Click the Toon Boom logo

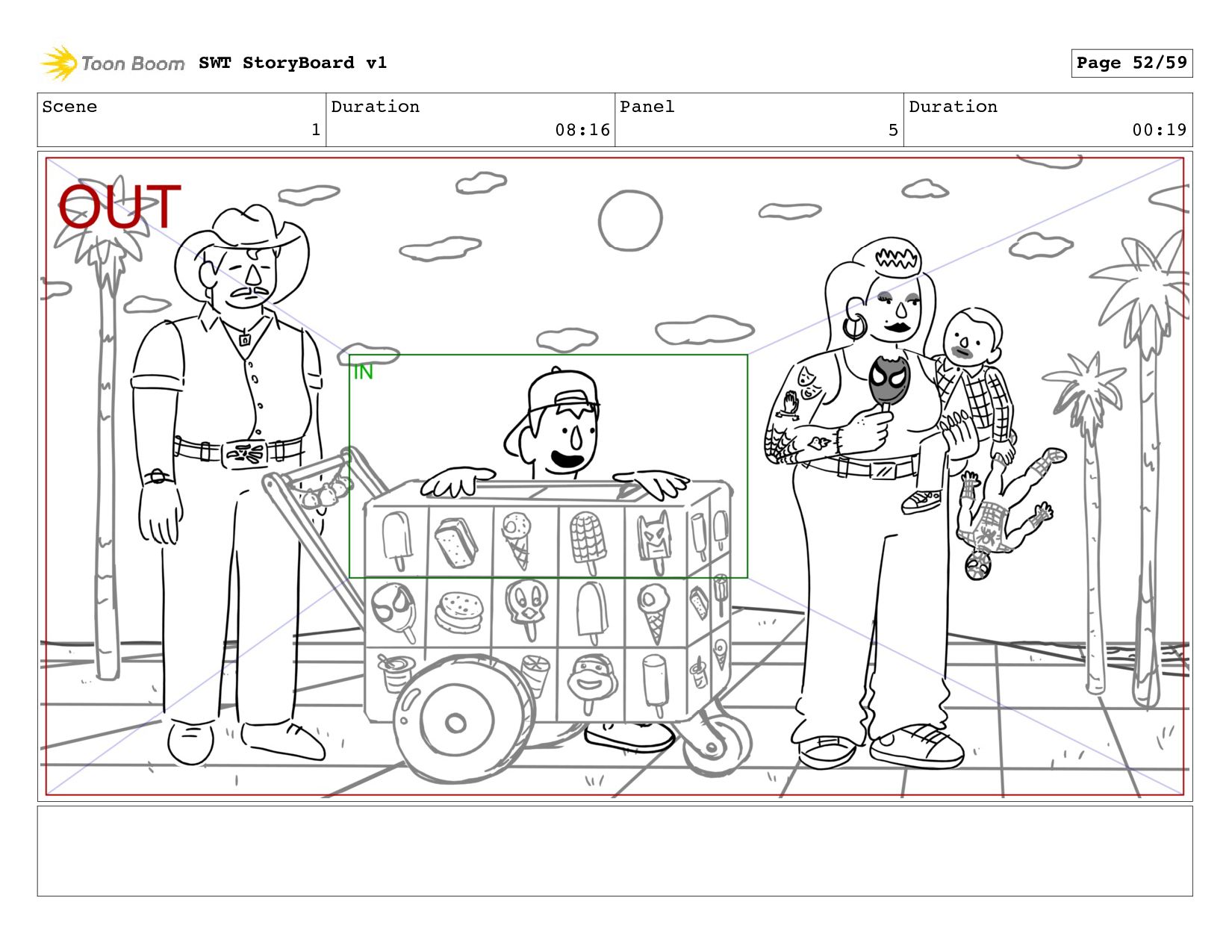113,63
